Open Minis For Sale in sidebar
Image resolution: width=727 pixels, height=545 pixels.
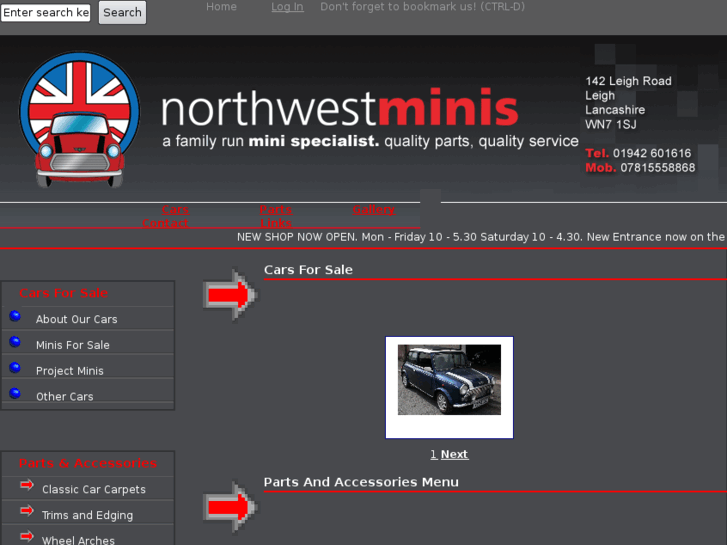(73, 345)
